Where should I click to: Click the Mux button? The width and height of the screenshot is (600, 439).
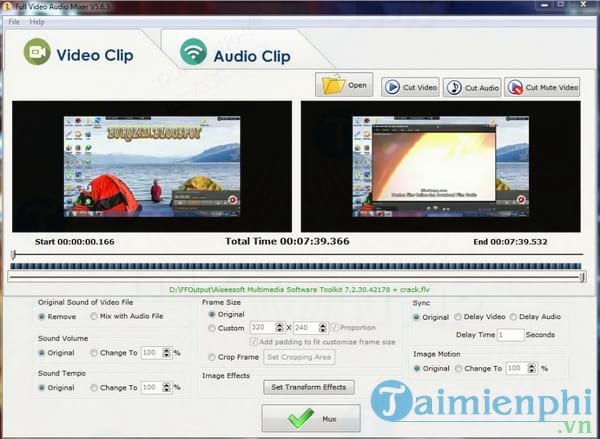(311, 418)
